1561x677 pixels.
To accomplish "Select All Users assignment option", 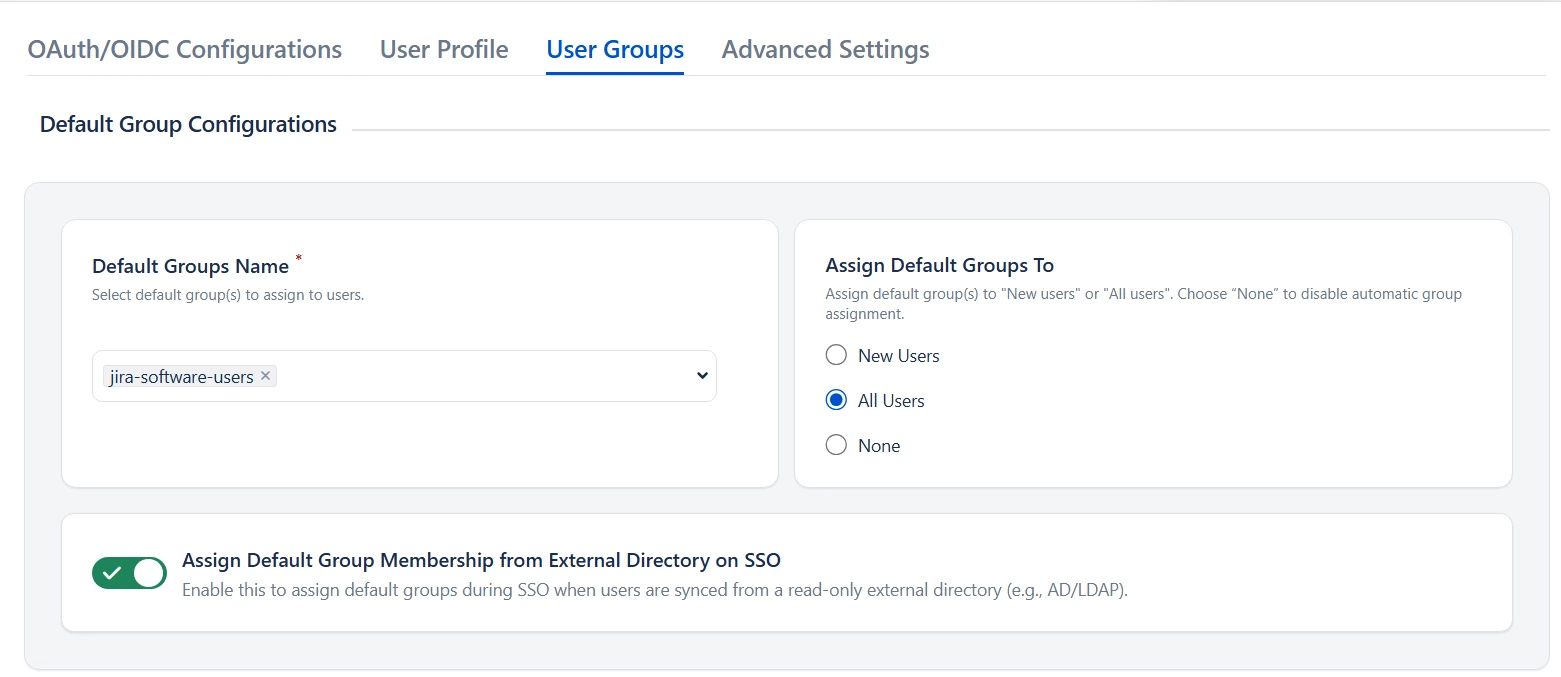I will pyautogui.click(x=836, y=399).
